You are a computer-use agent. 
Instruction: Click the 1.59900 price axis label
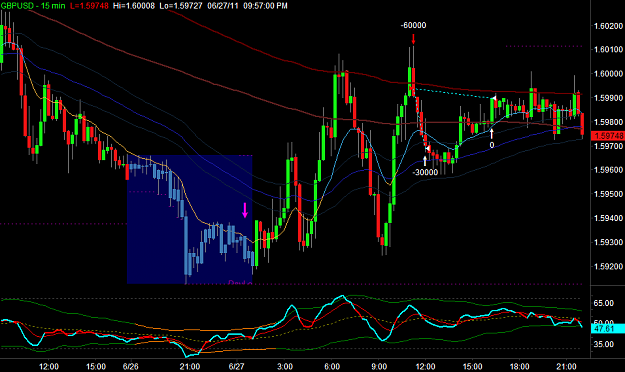click(608, 98)
